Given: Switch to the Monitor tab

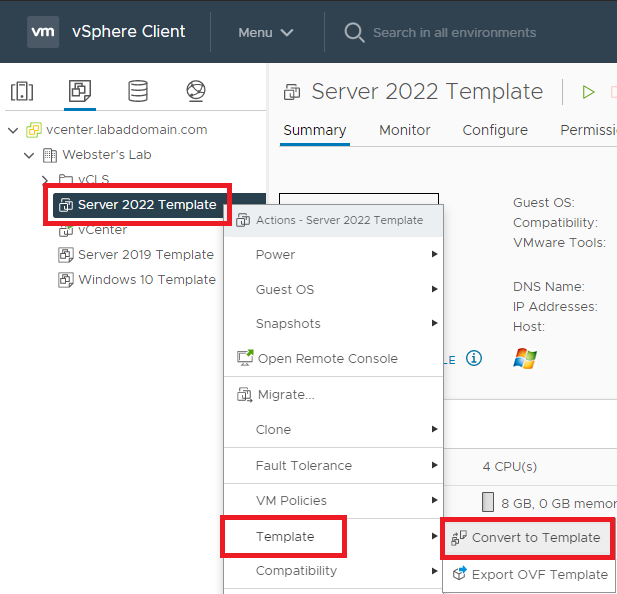Looking at the screenshot, I should point(405,130).
